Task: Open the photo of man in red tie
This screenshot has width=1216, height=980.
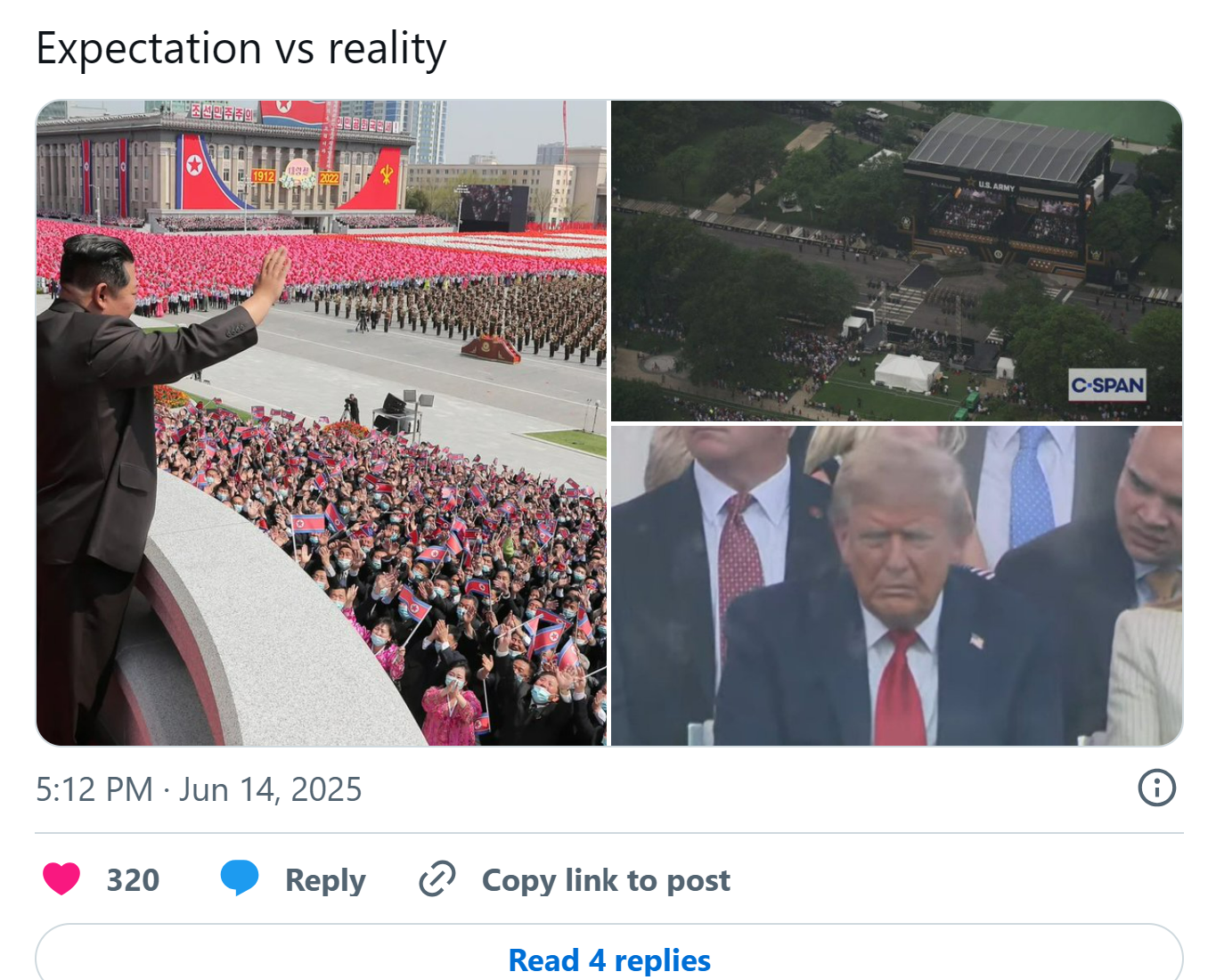Action: click(x=896, y=585)
